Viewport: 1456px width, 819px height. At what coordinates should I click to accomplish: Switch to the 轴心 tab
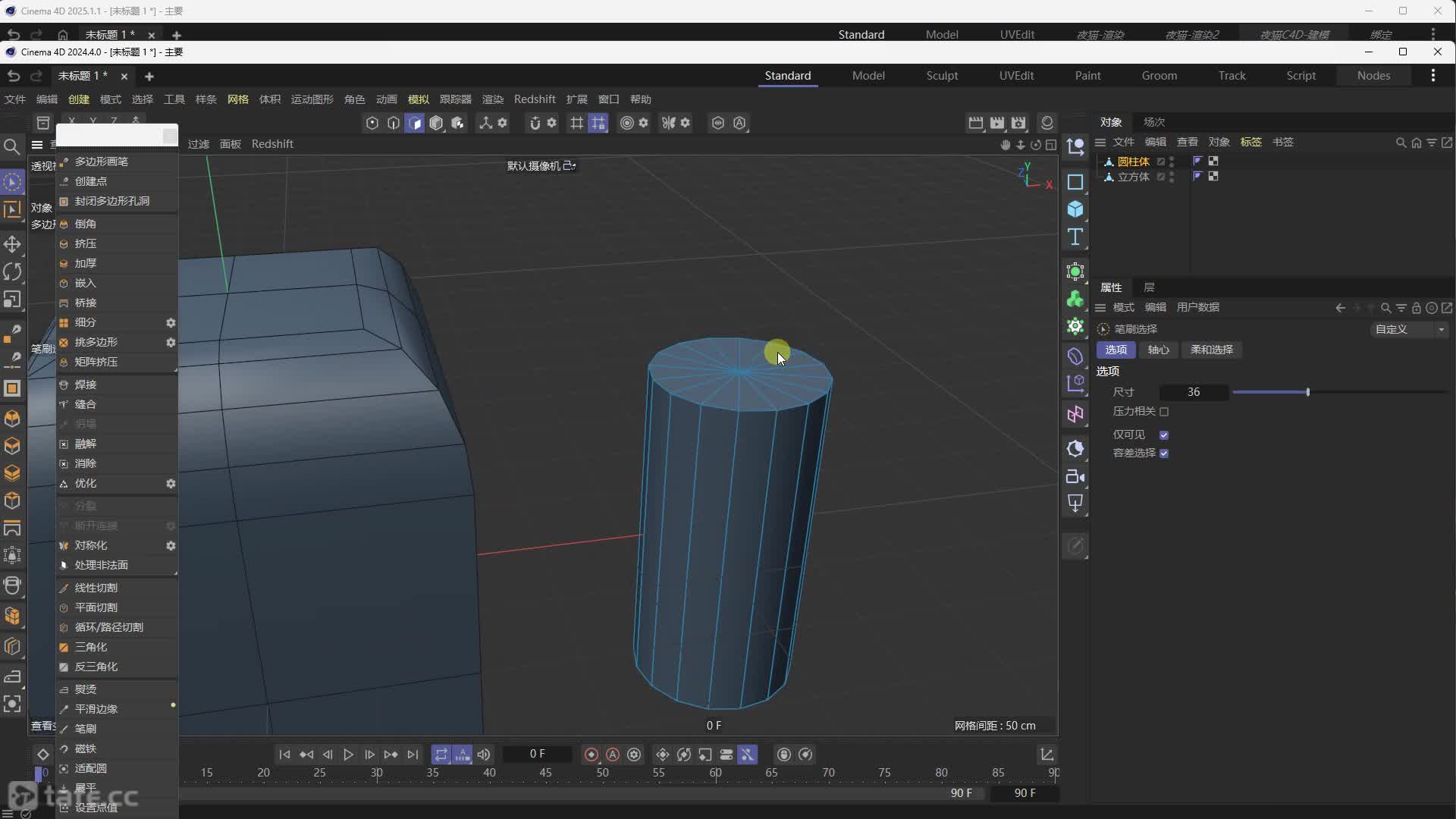tap(1158, 350)
